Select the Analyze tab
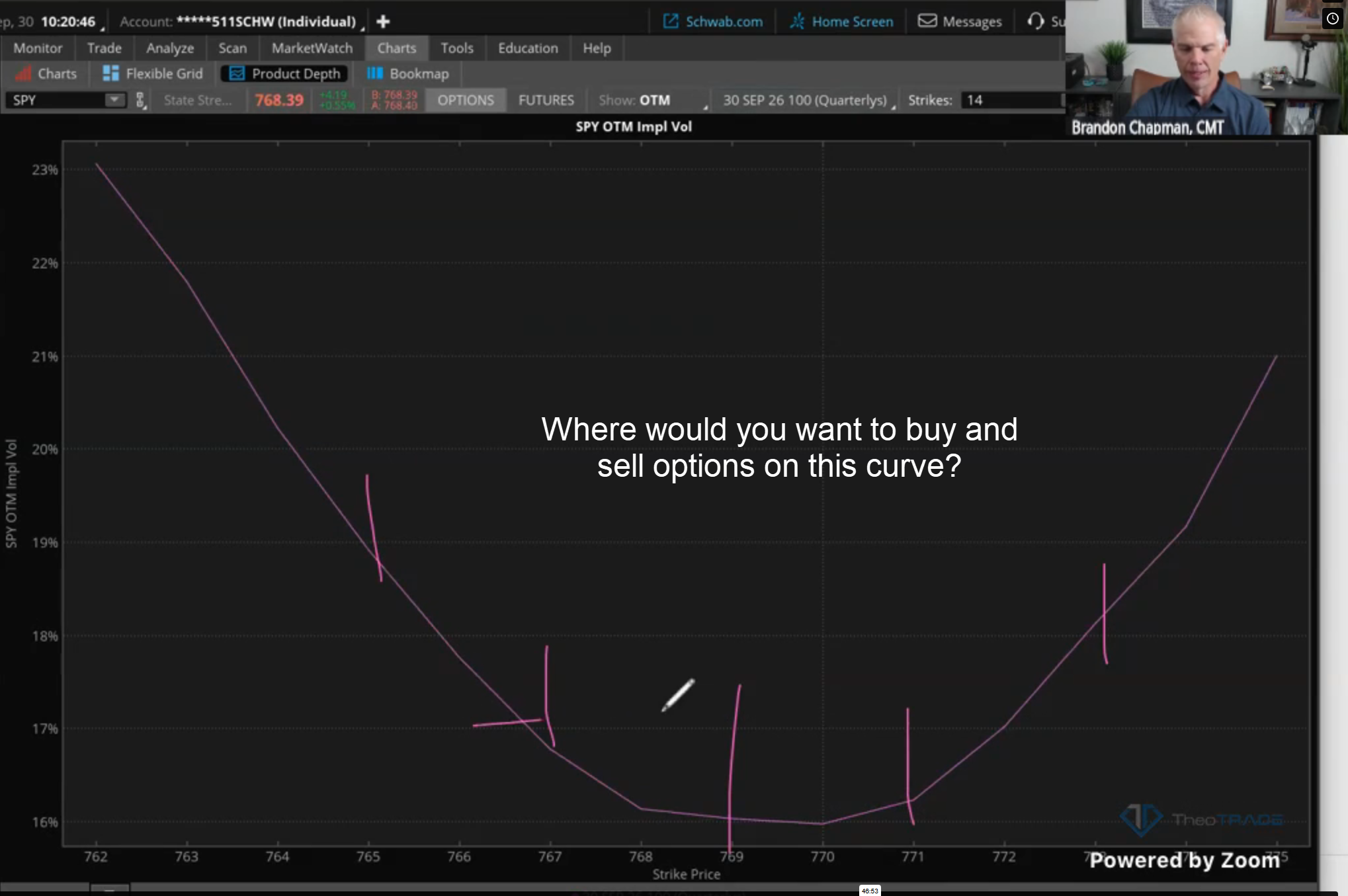Image resolution: width=1348 pixels, height=896 pixels. tap(170, 48)
